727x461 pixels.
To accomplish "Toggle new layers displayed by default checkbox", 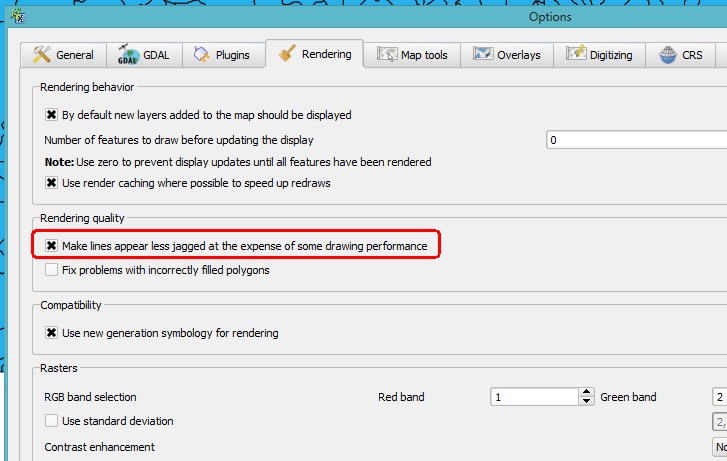I will (x=51, y=115).
